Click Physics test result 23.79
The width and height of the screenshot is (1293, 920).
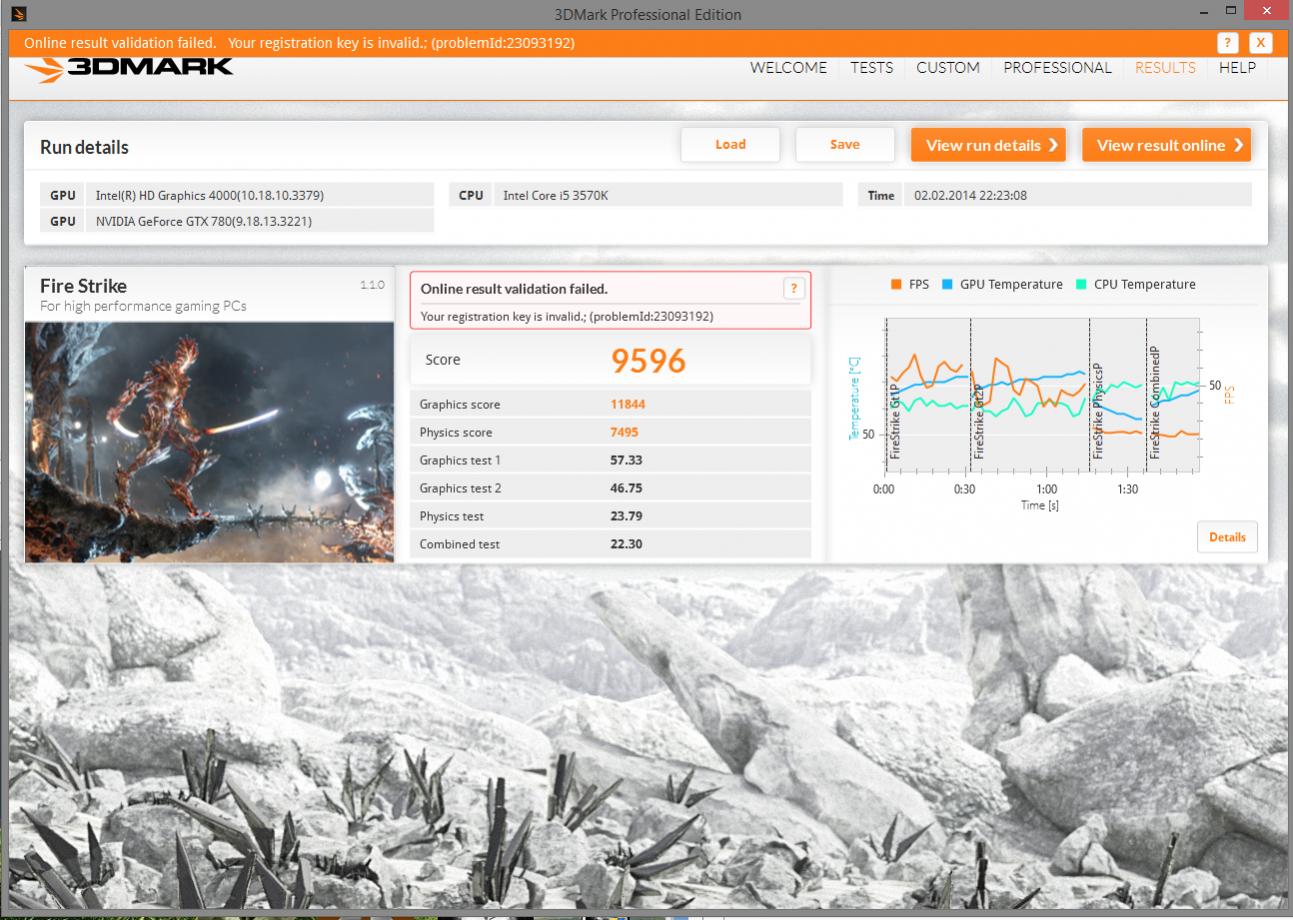click(x=626, y=517)
